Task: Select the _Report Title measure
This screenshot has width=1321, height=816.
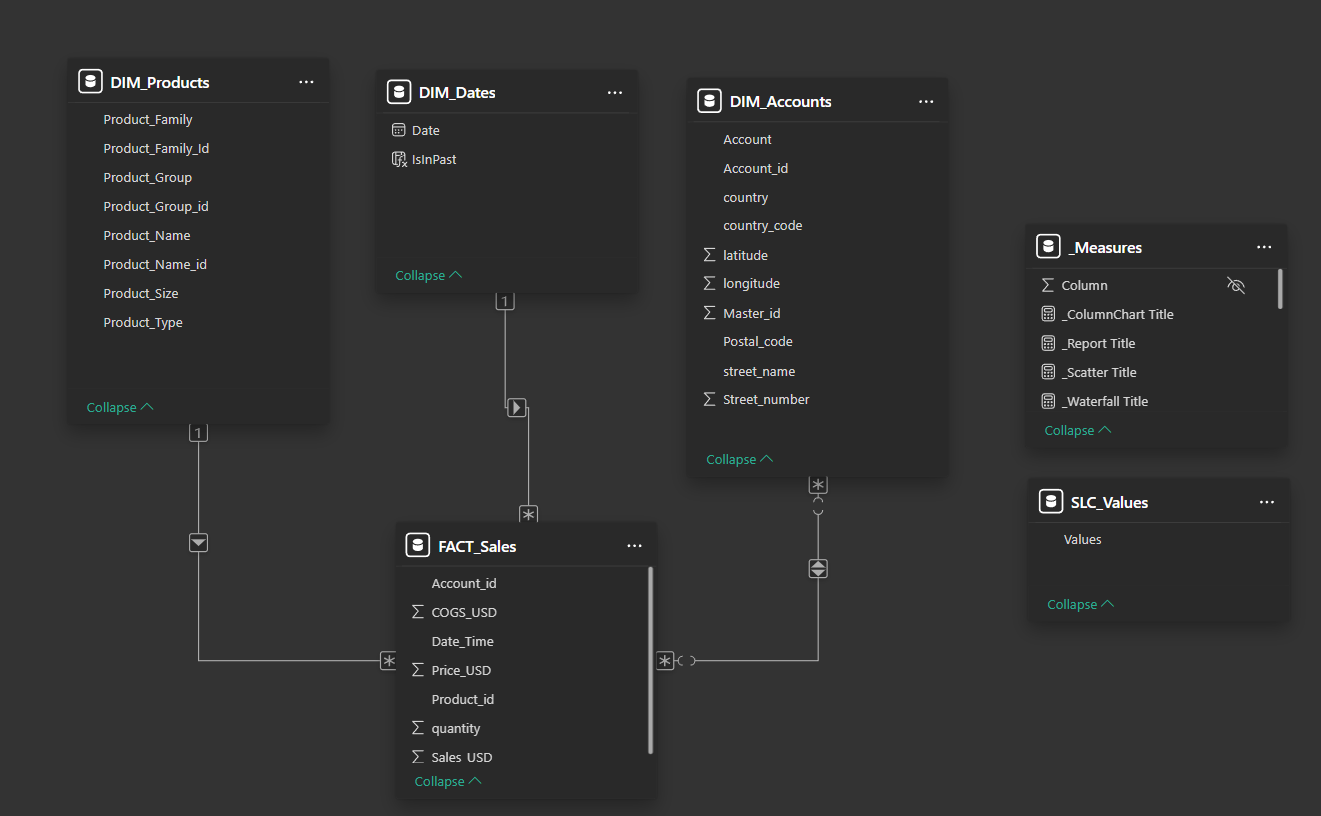Action: click(x=1098, y=343)
